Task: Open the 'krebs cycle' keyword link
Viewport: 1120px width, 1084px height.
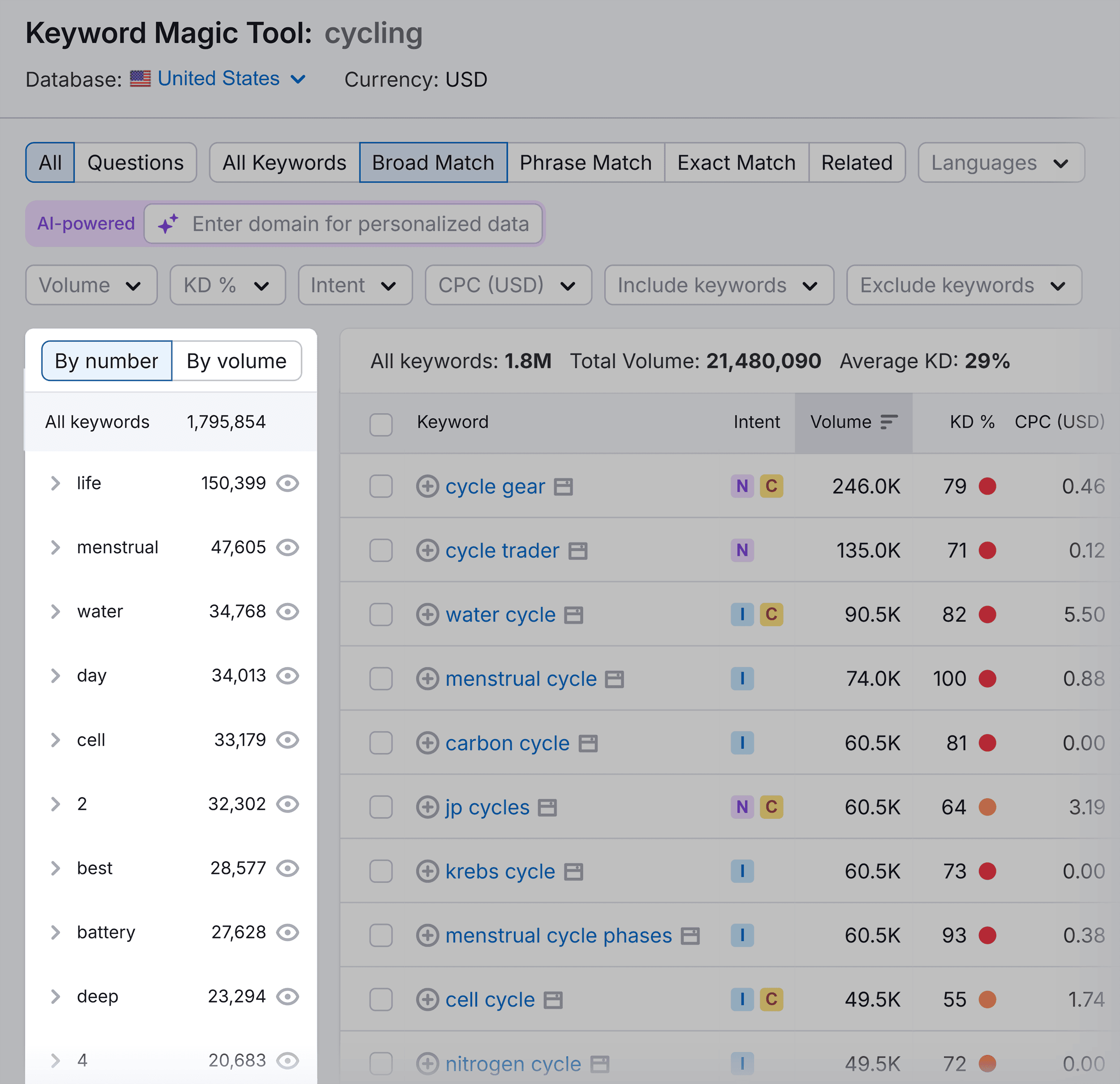Action: [x=500, y=871]
